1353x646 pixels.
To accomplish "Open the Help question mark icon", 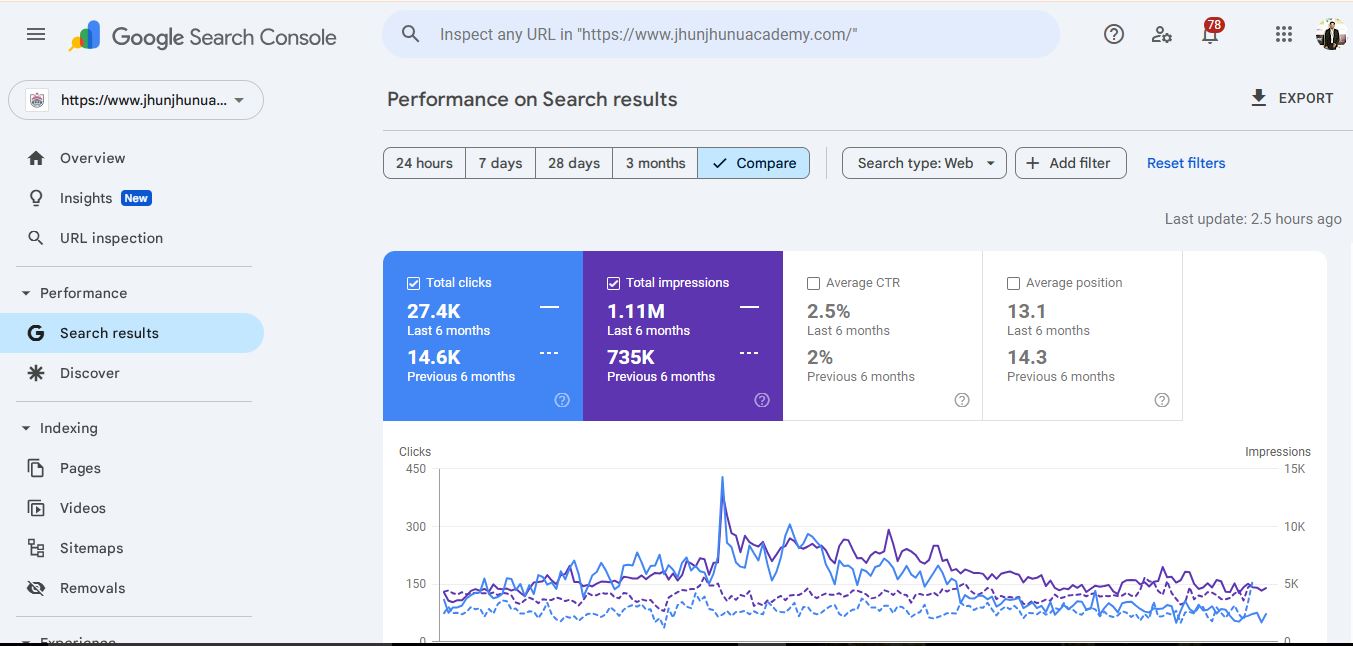I will tap(1114, 34).
